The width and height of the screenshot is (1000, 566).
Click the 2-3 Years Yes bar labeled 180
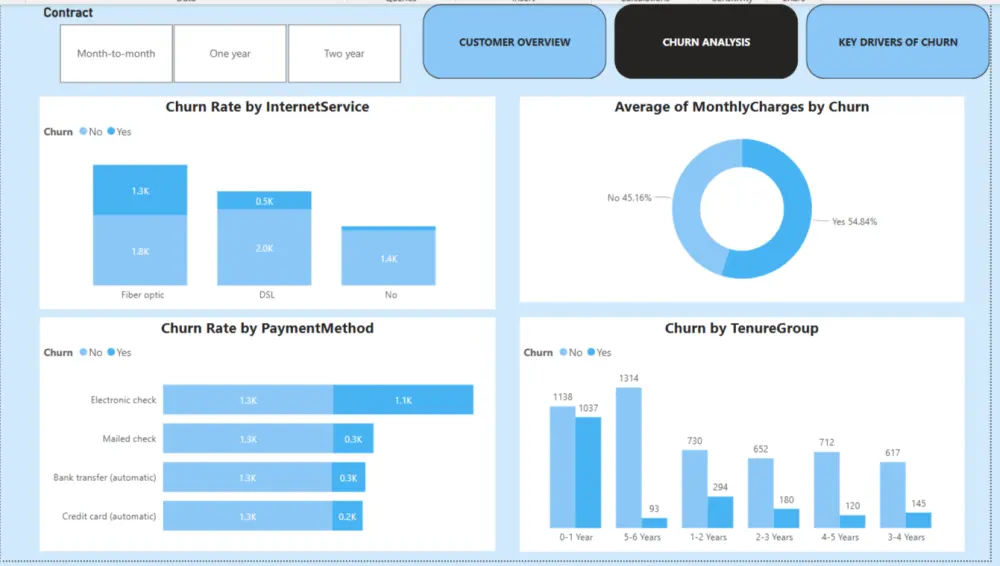(786, 518)
